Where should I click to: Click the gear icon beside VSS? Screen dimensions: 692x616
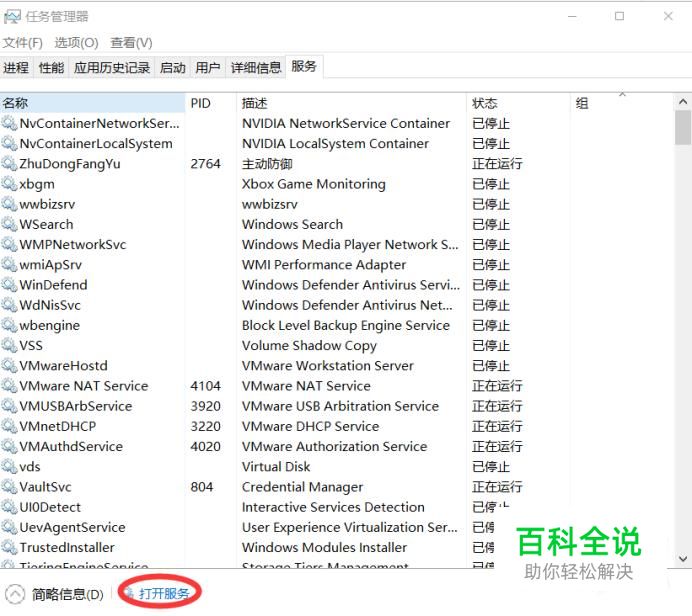(9, 346)
